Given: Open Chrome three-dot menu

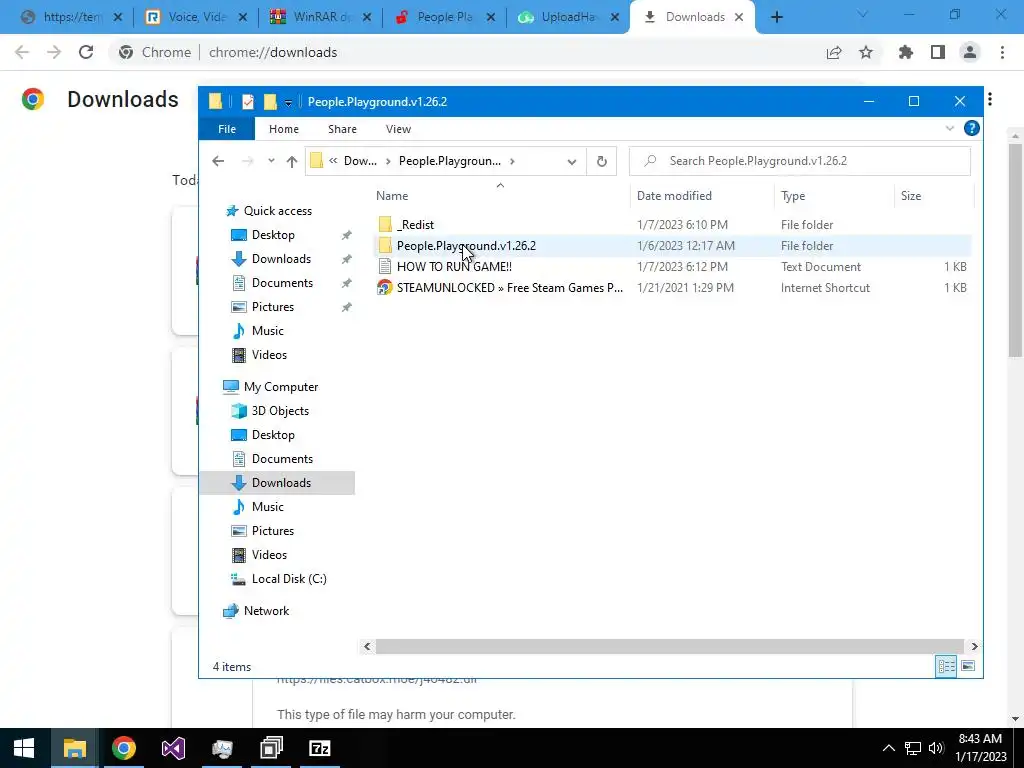Looking at the screenshot, I should (1002, 52).
